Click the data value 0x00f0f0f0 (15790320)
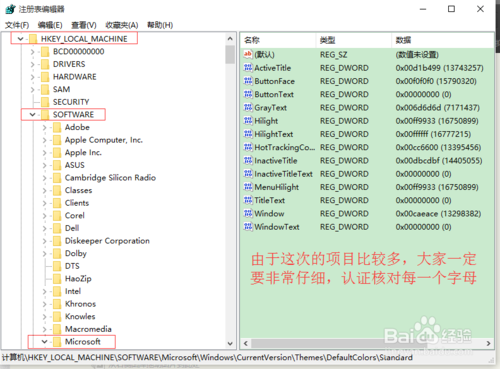Screen dimensions: 500x369 pos(436,81)
